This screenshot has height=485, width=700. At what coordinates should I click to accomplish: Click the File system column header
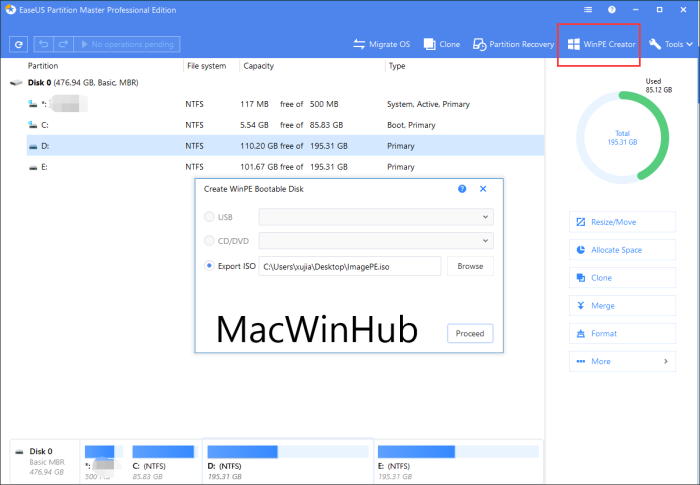point(206,66)
